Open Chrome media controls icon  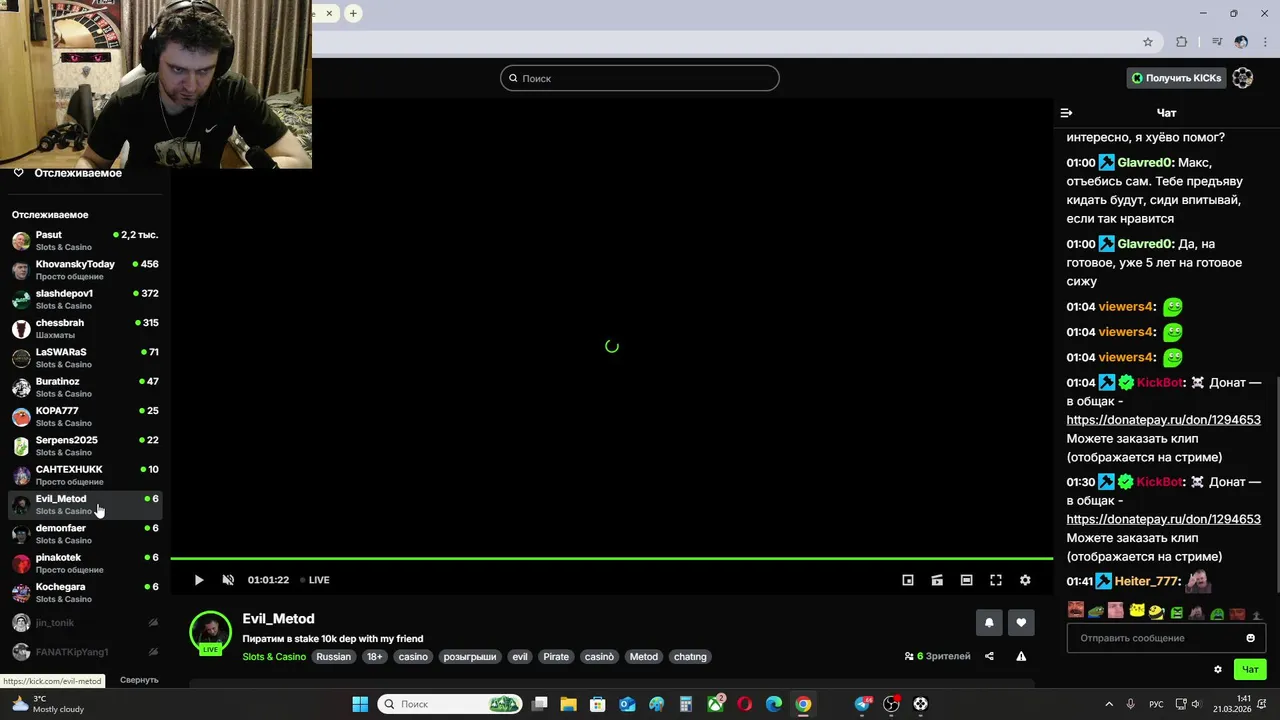[x=1217, y=42]
